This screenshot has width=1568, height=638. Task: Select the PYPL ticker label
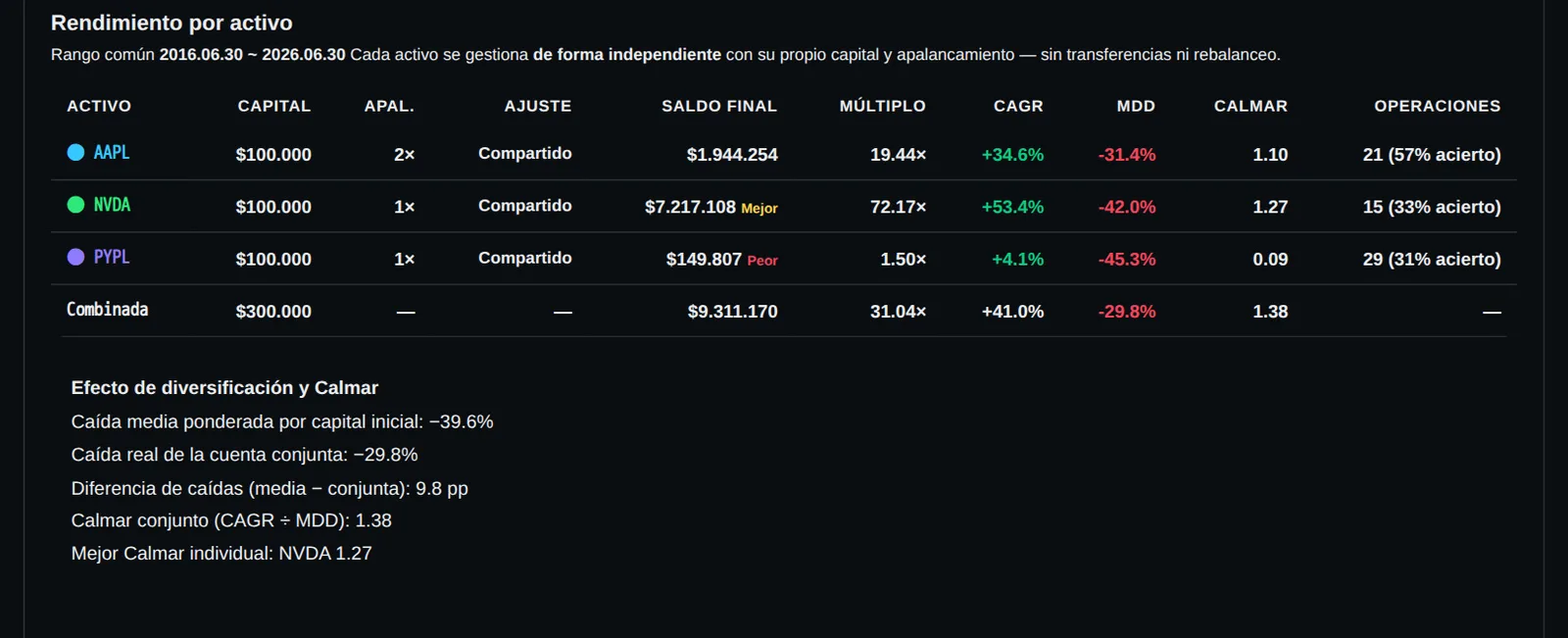[x=112, y=257]
